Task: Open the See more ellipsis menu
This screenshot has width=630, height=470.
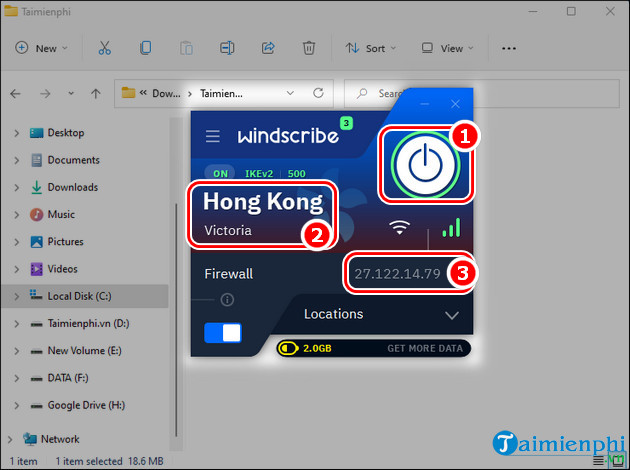Action: (x=509, y=48)
